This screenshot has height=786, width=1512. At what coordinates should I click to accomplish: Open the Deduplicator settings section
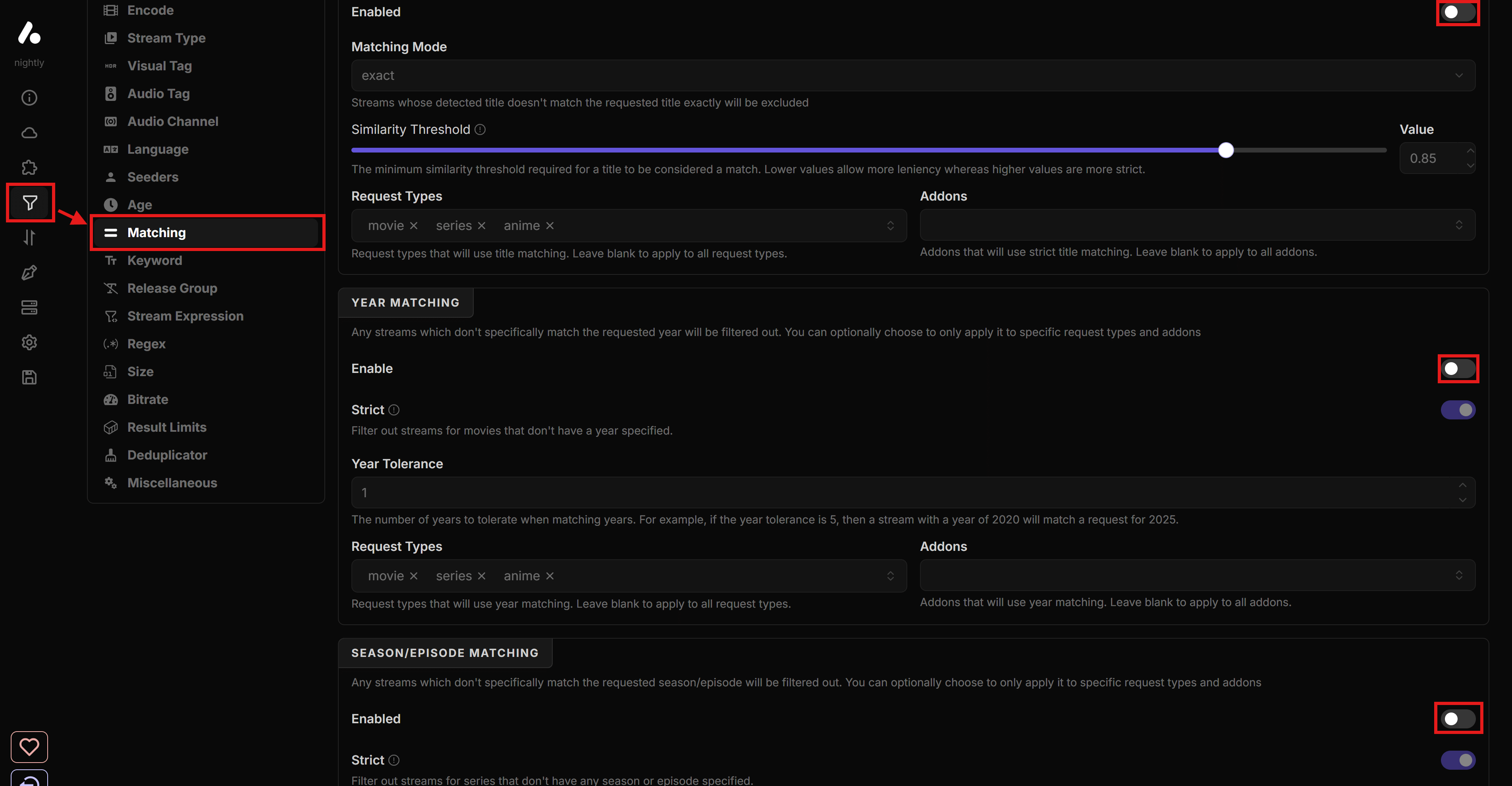tap(167, 454)
